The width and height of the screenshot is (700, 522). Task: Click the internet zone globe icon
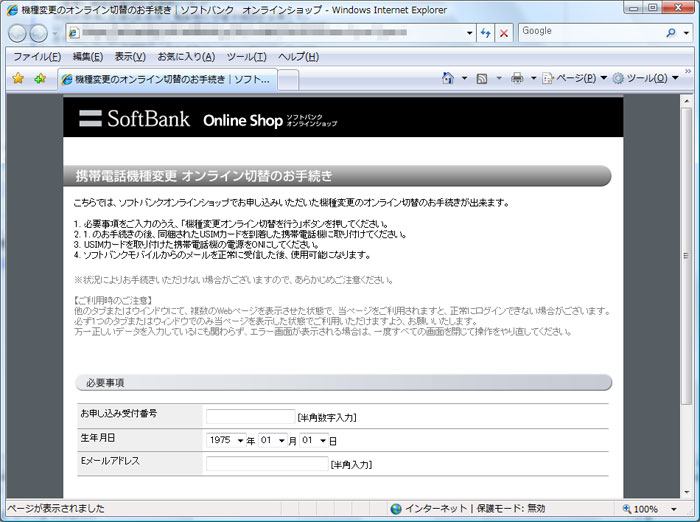pyautogui.click(x=396, y=509)
